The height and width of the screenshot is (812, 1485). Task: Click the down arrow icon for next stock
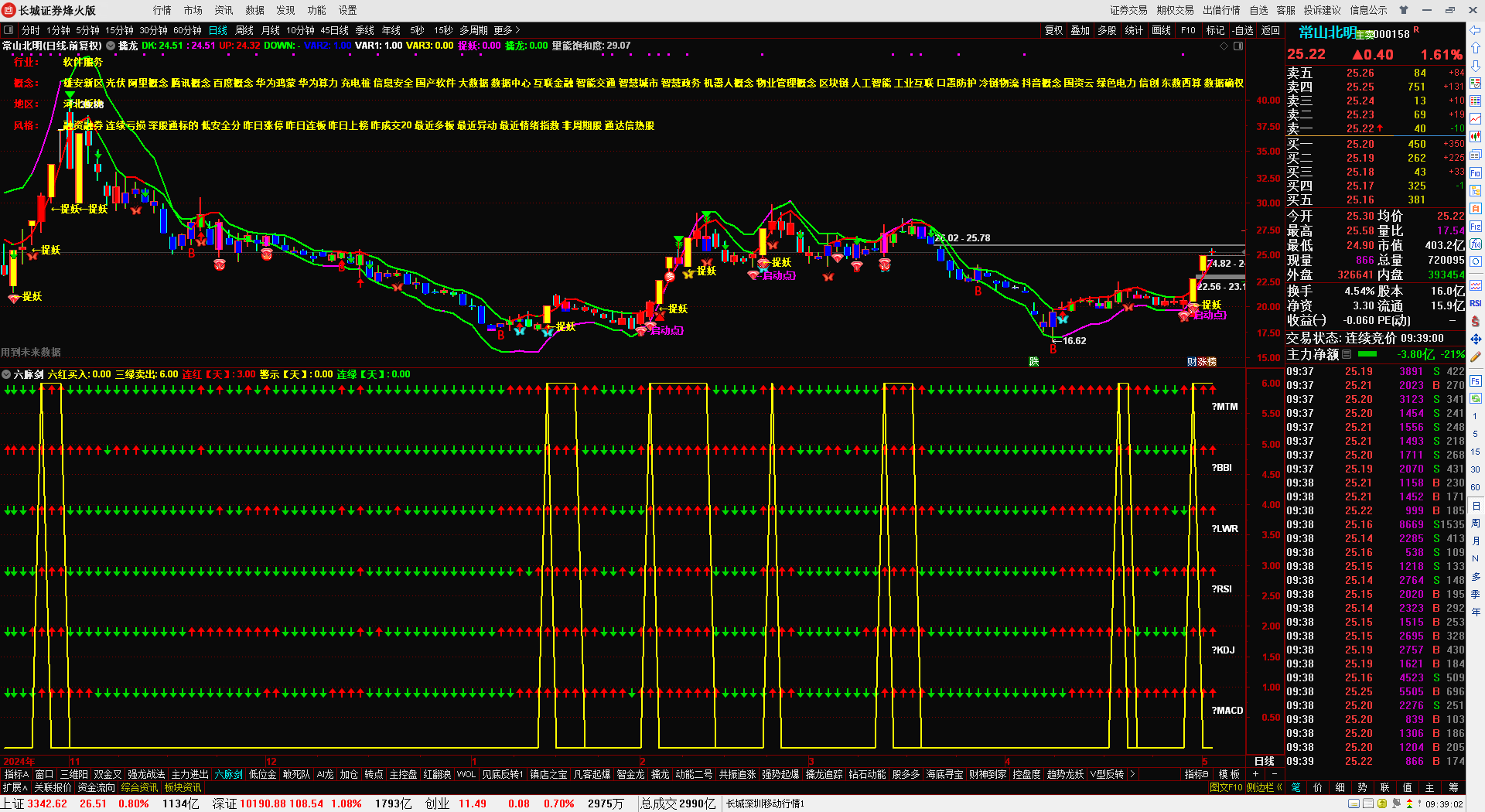coord(1476,65)
